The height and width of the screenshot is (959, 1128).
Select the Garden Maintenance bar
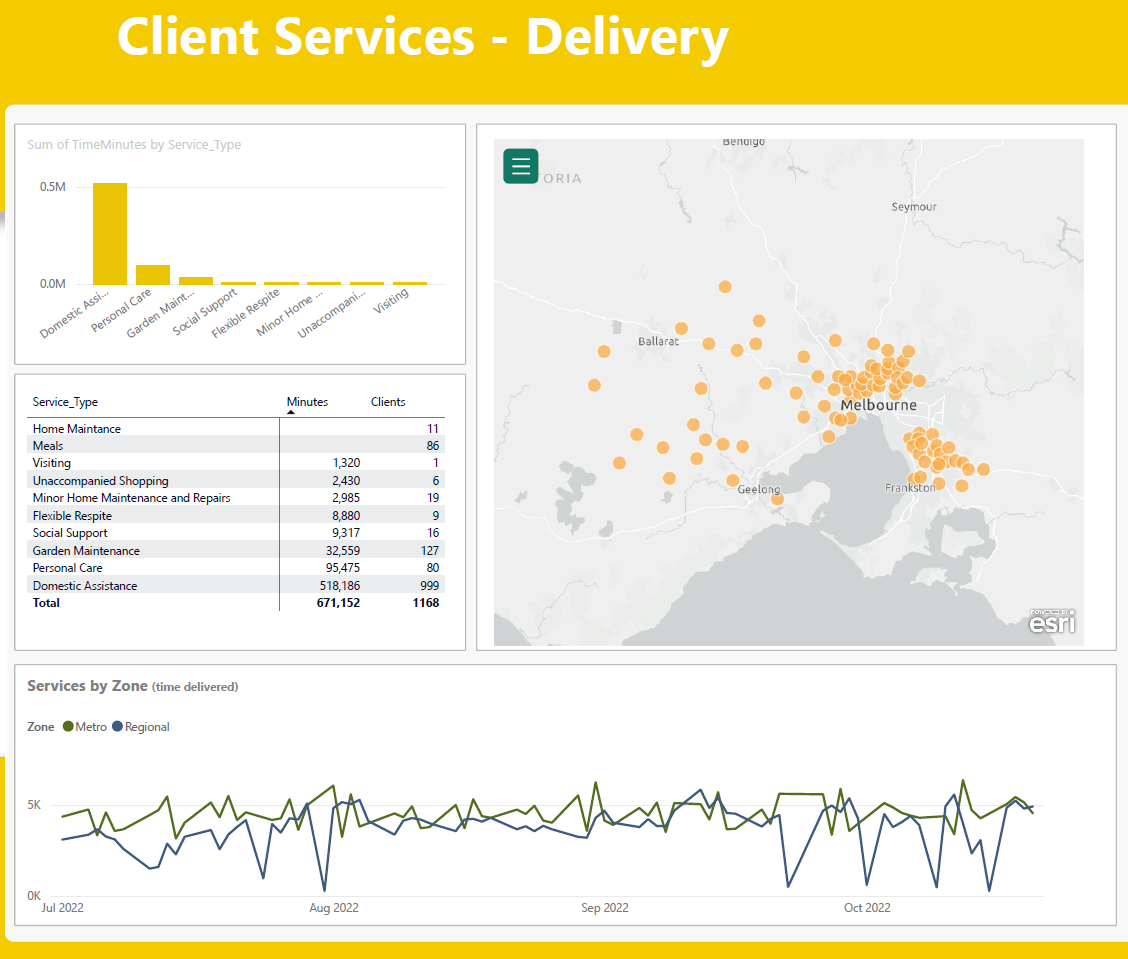[x=196, y=281]
